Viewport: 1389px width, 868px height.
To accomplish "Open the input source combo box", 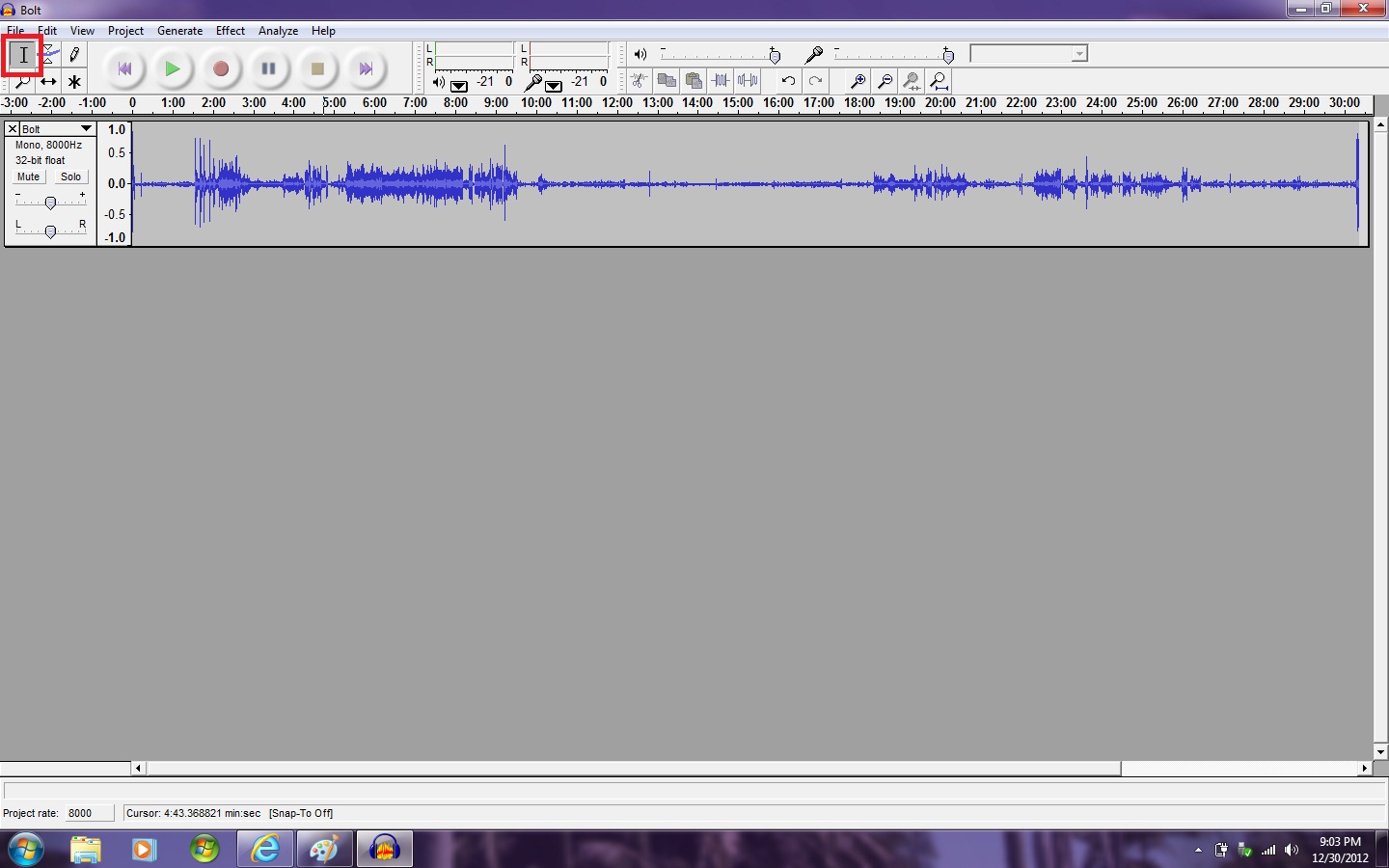I will coord(1028,54).
